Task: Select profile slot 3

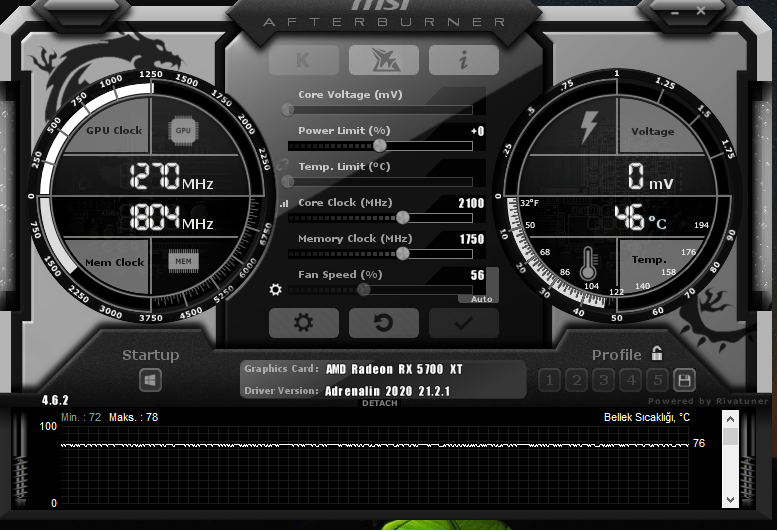Action: pyautogui.click(x=603, y=381)
